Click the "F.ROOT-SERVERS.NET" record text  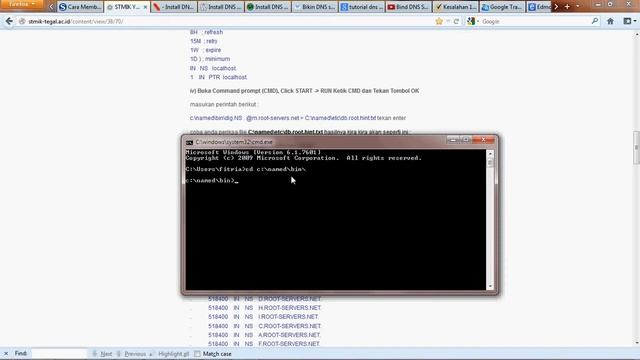(289, 344)
